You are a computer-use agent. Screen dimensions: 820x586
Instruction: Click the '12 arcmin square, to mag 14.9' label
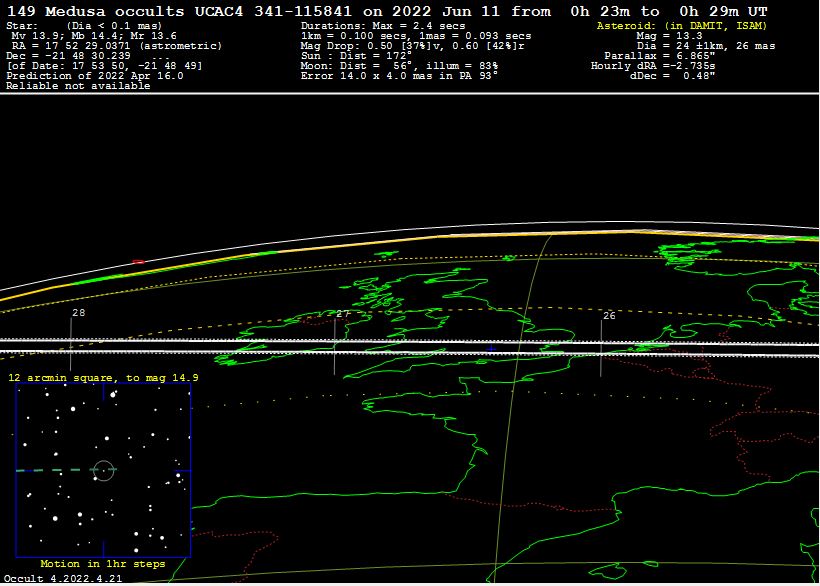(103, 378)
